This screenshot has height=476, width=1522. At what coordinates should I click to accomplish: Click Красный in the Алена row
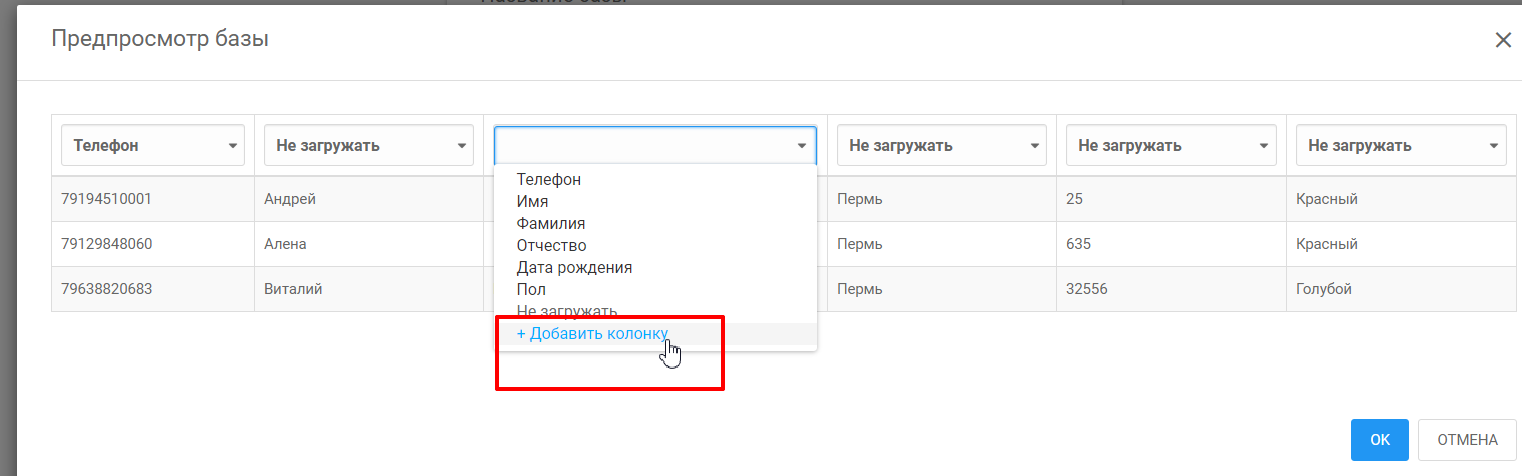point(1326,244)
